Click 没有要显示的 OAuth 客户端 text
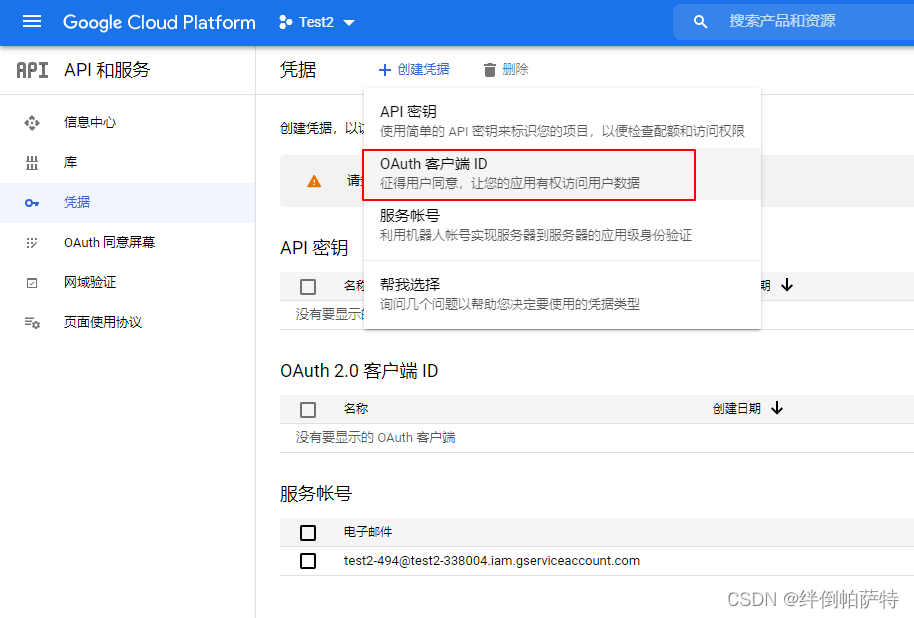Screen dimensions: 914x618 tap(375, 437)
